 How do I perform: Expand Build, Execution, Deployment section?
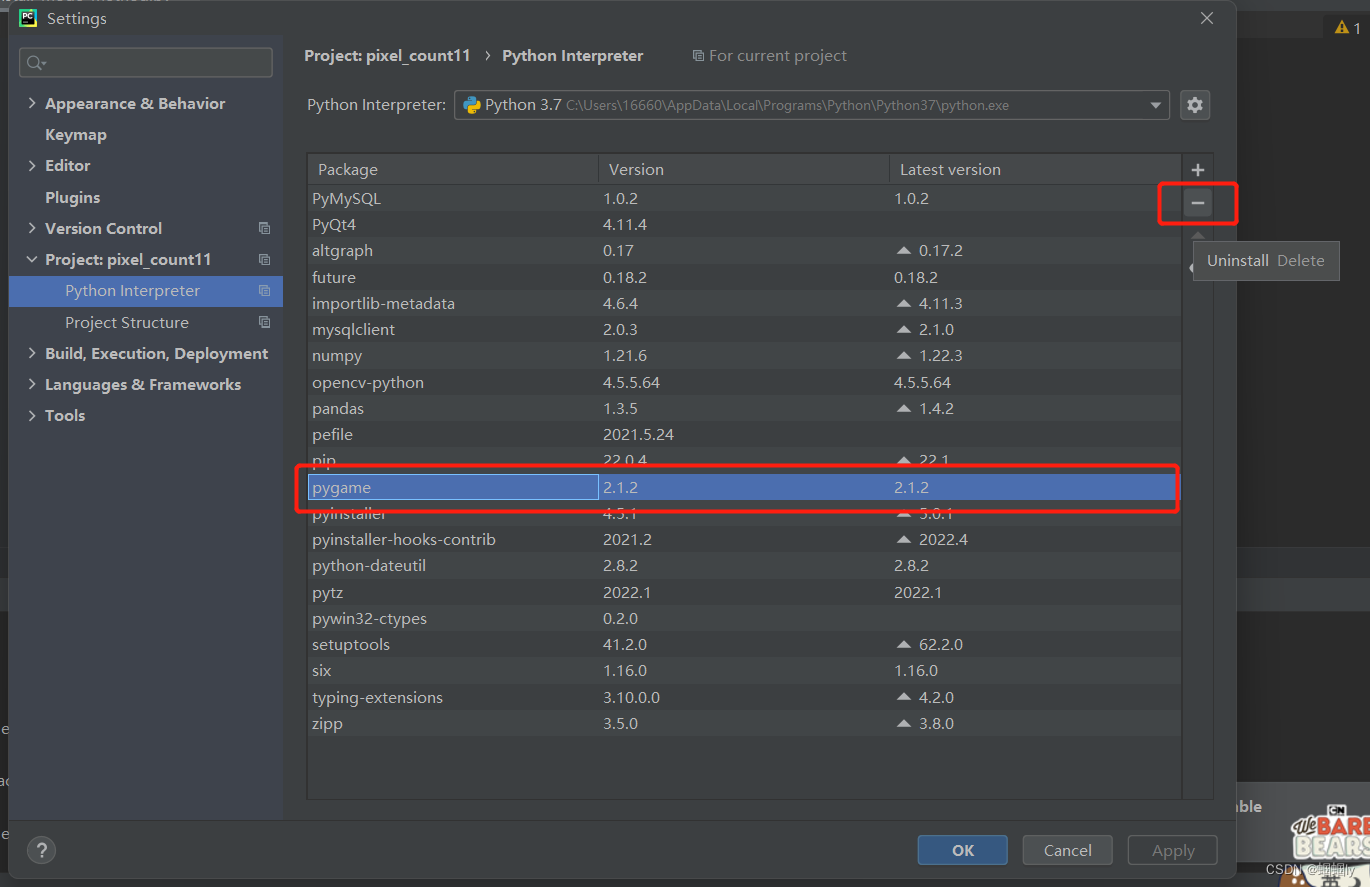[x=32, y=353]
